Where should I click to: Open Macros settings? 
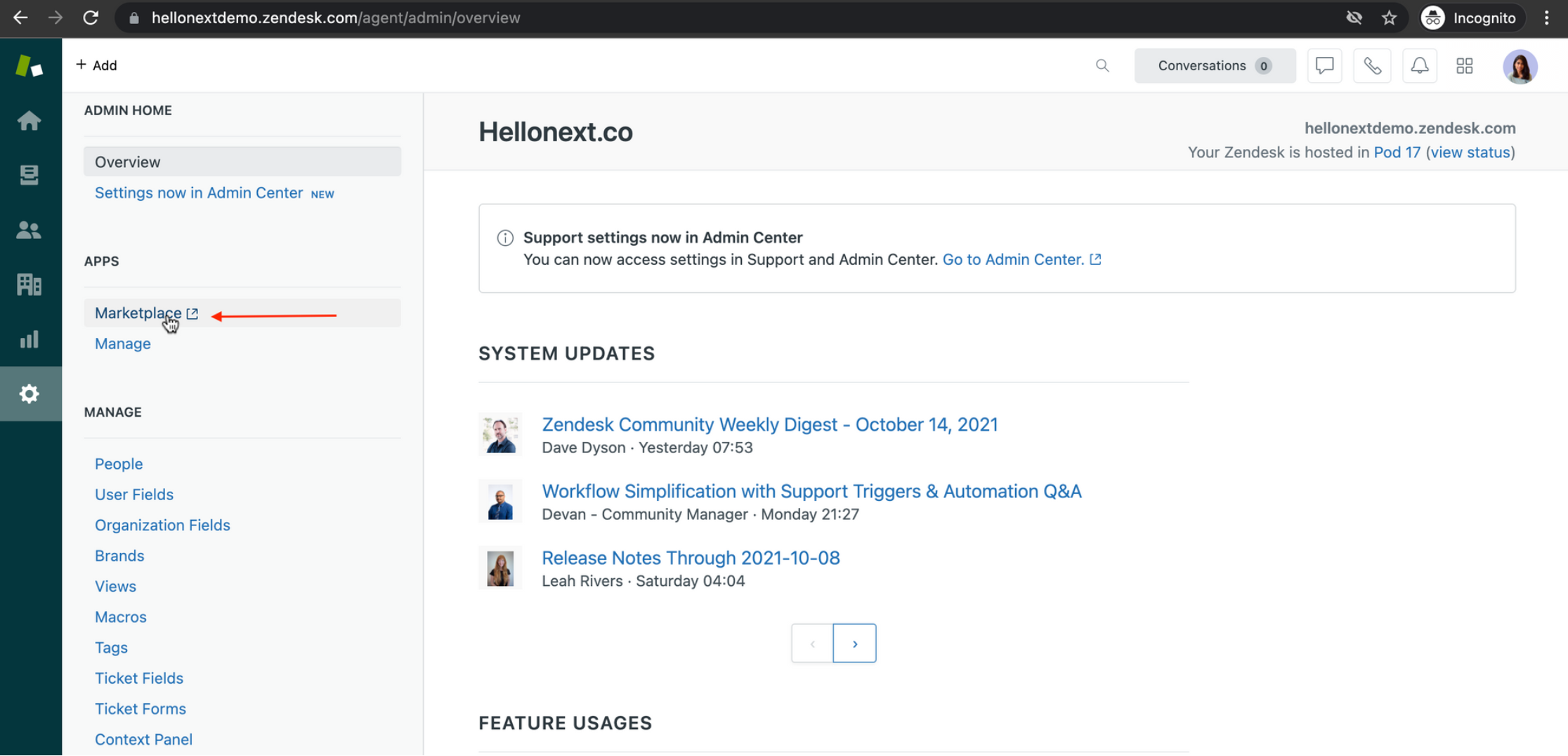tap(121, 617)
